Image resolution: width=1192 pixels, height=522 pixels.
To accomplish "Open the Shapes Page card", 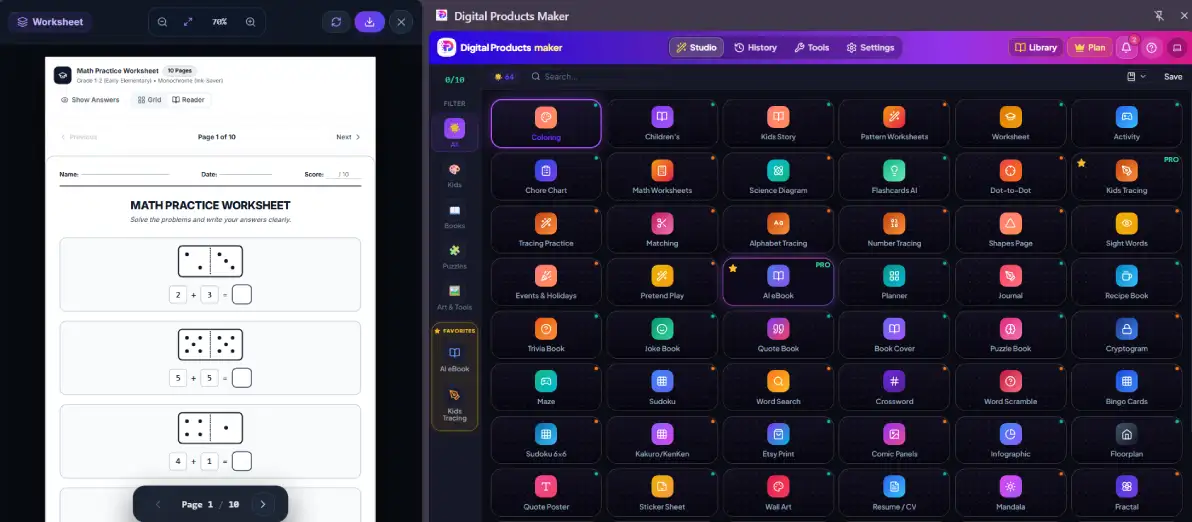I will (x=1010, y=229).
